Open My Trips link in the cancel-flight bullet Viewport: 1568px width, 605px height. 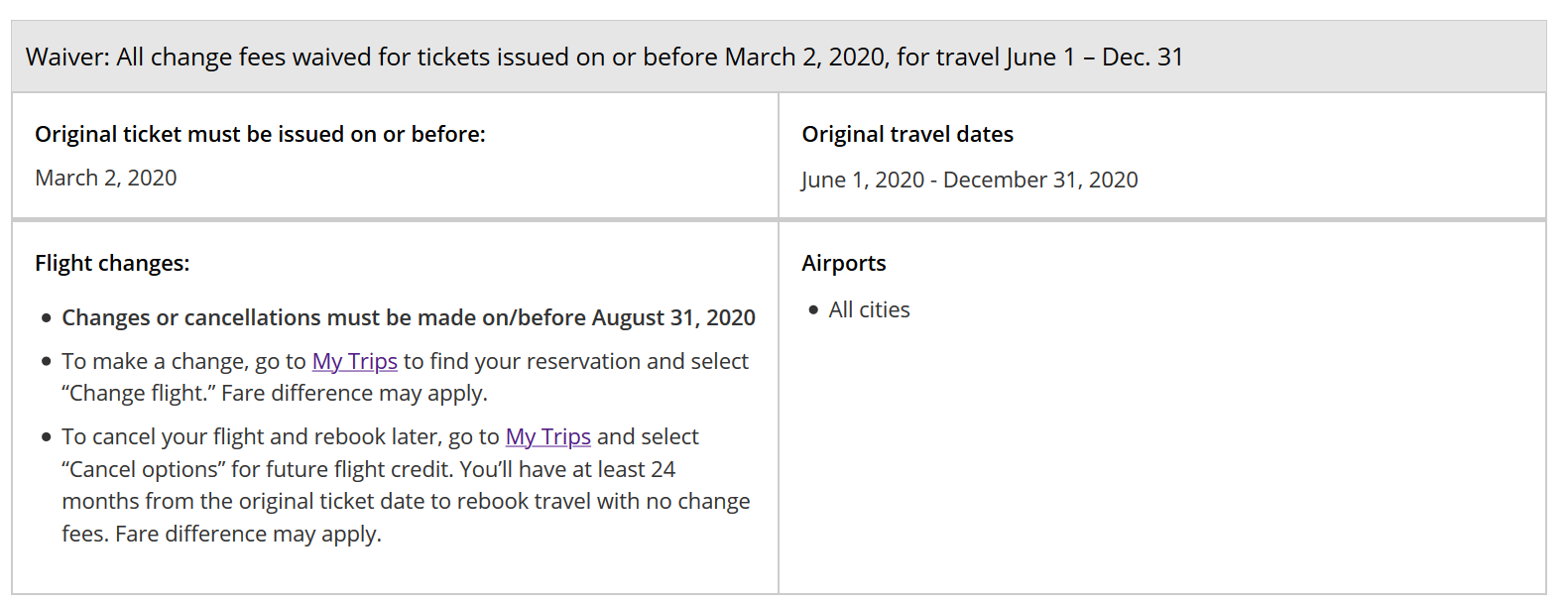547,437
